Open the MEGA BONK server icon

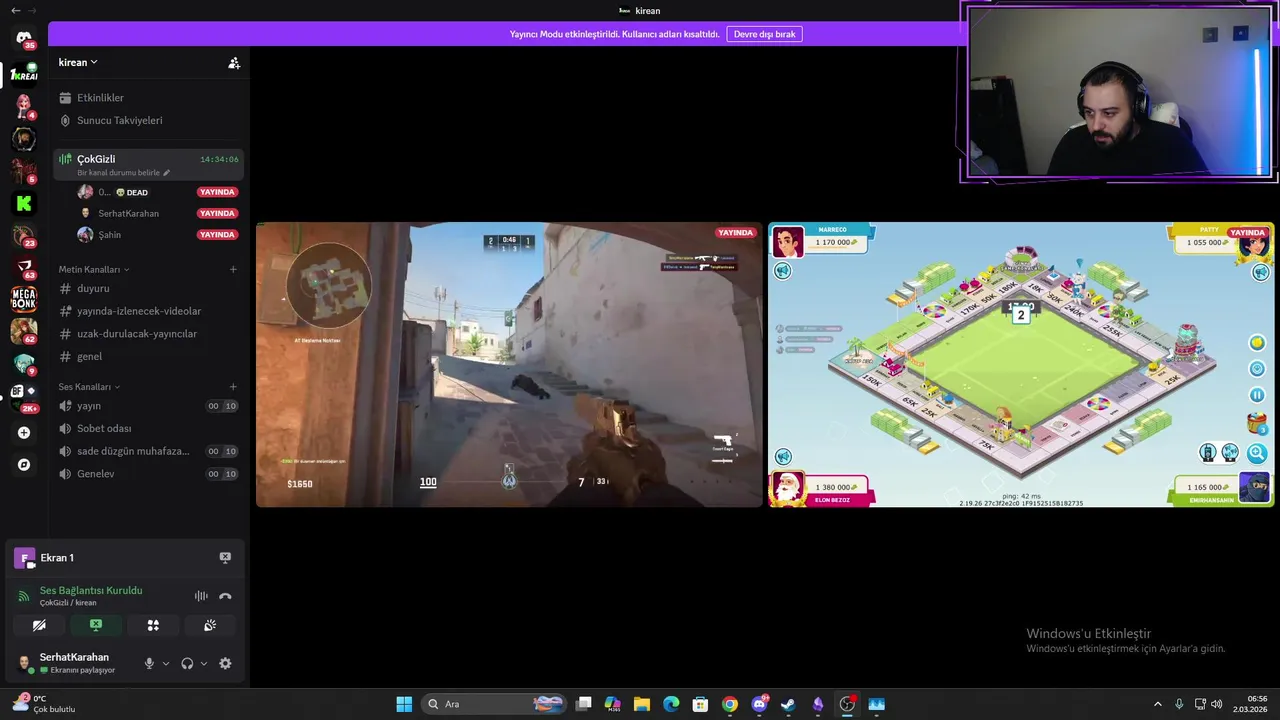pos(24,298)
